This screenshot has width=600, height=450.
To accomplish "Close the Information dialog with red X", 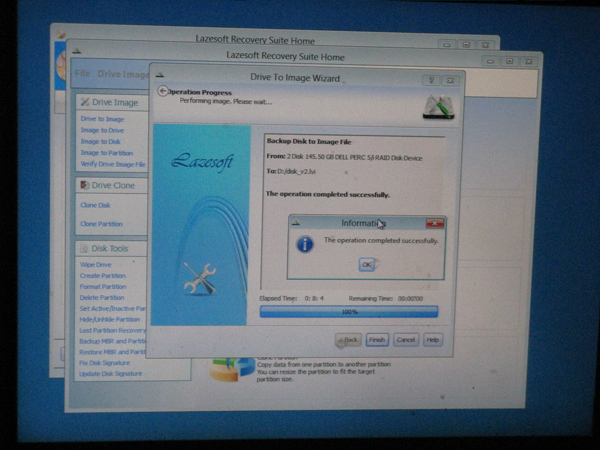I will [x=435, y=223].
